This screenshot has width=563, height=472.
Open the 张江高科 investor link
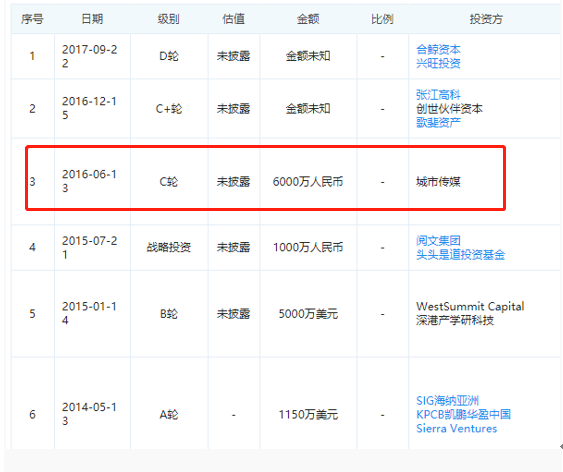point(438,95)
